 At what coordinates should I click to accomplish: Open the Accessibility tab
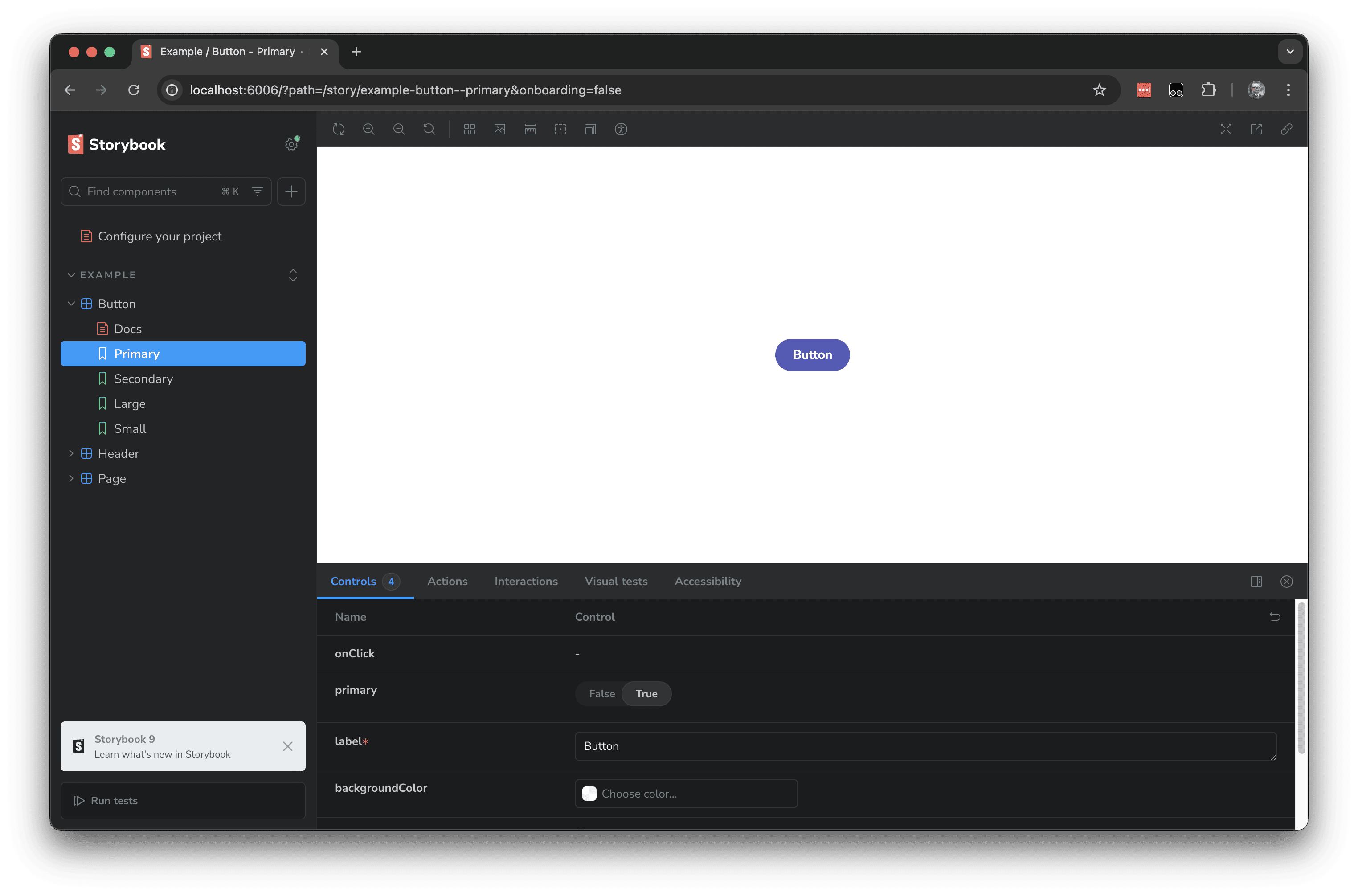708,581
